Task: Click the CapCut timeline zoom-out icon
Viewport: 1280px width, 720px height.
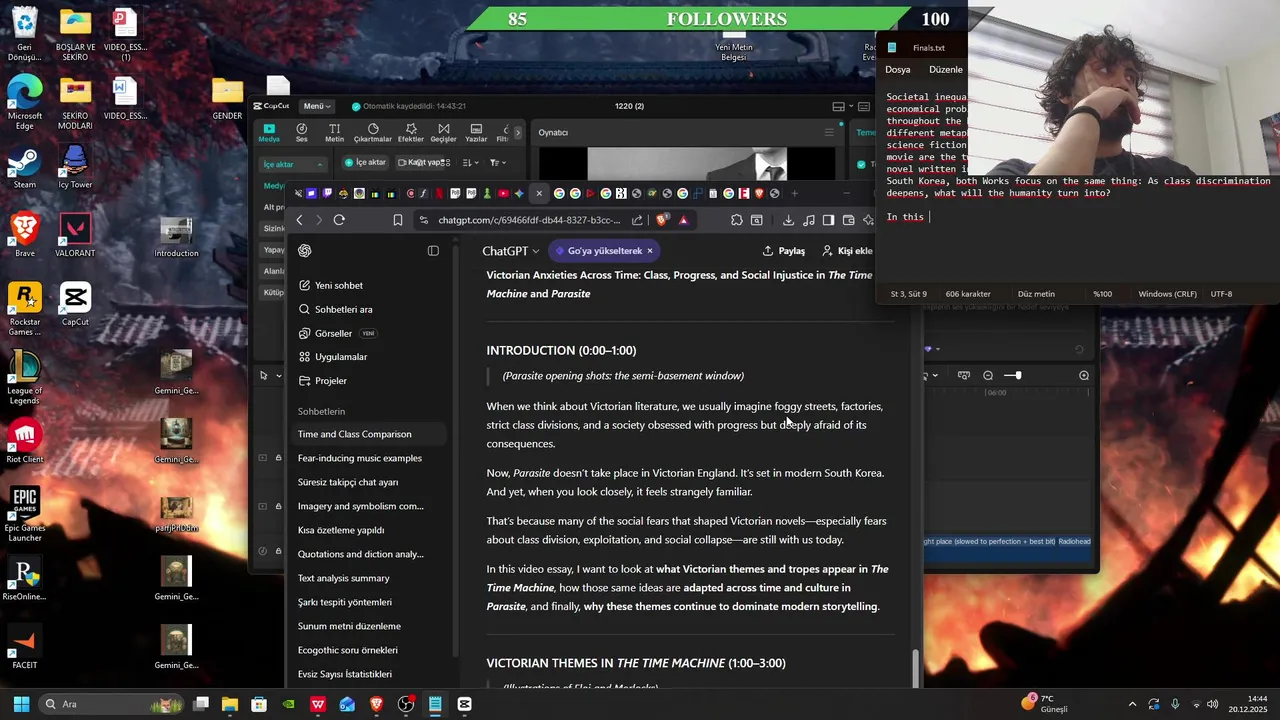Action: pyautogui.click(x=988, y=375)
